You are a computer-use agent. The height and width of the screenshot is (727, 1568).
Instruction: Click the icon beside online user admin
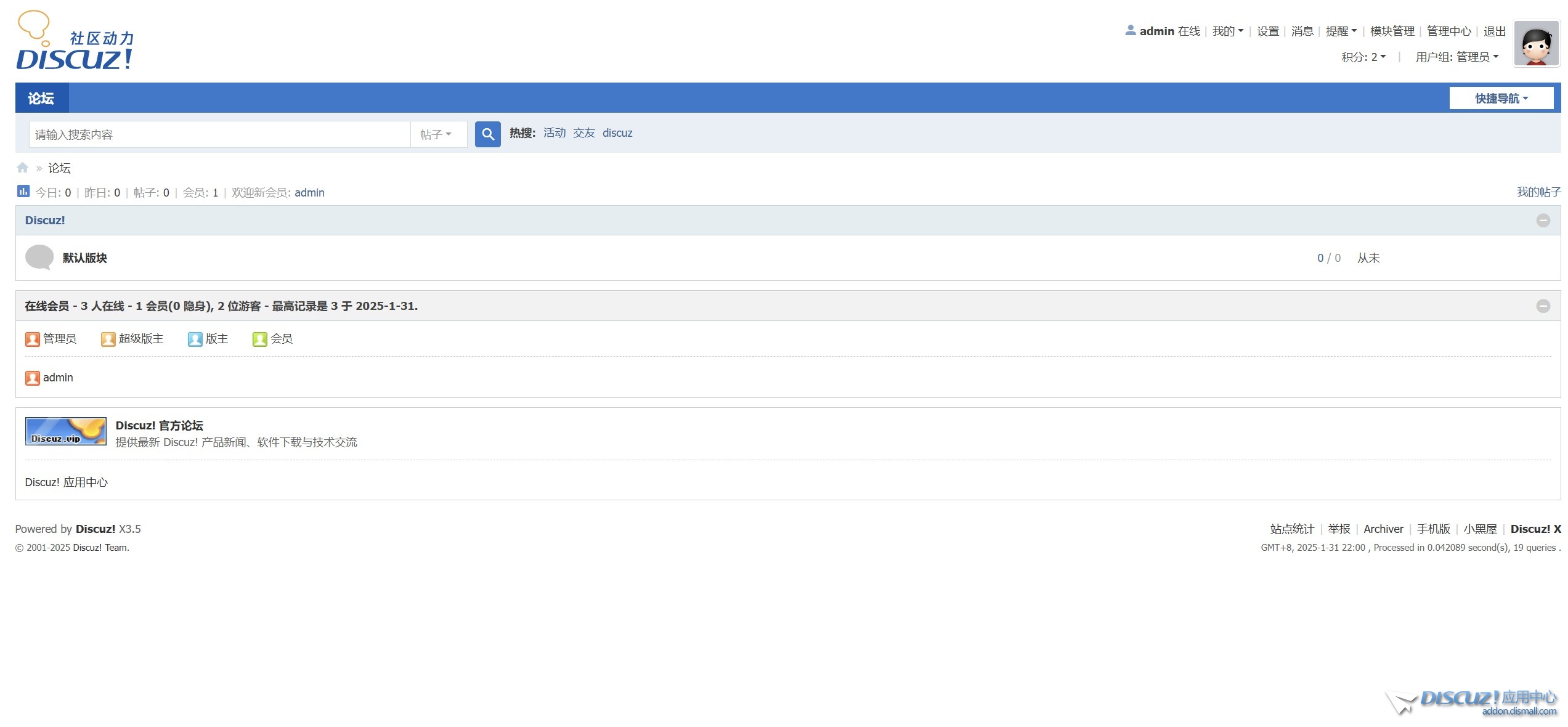pyautogui.click(x=33, y=378)
